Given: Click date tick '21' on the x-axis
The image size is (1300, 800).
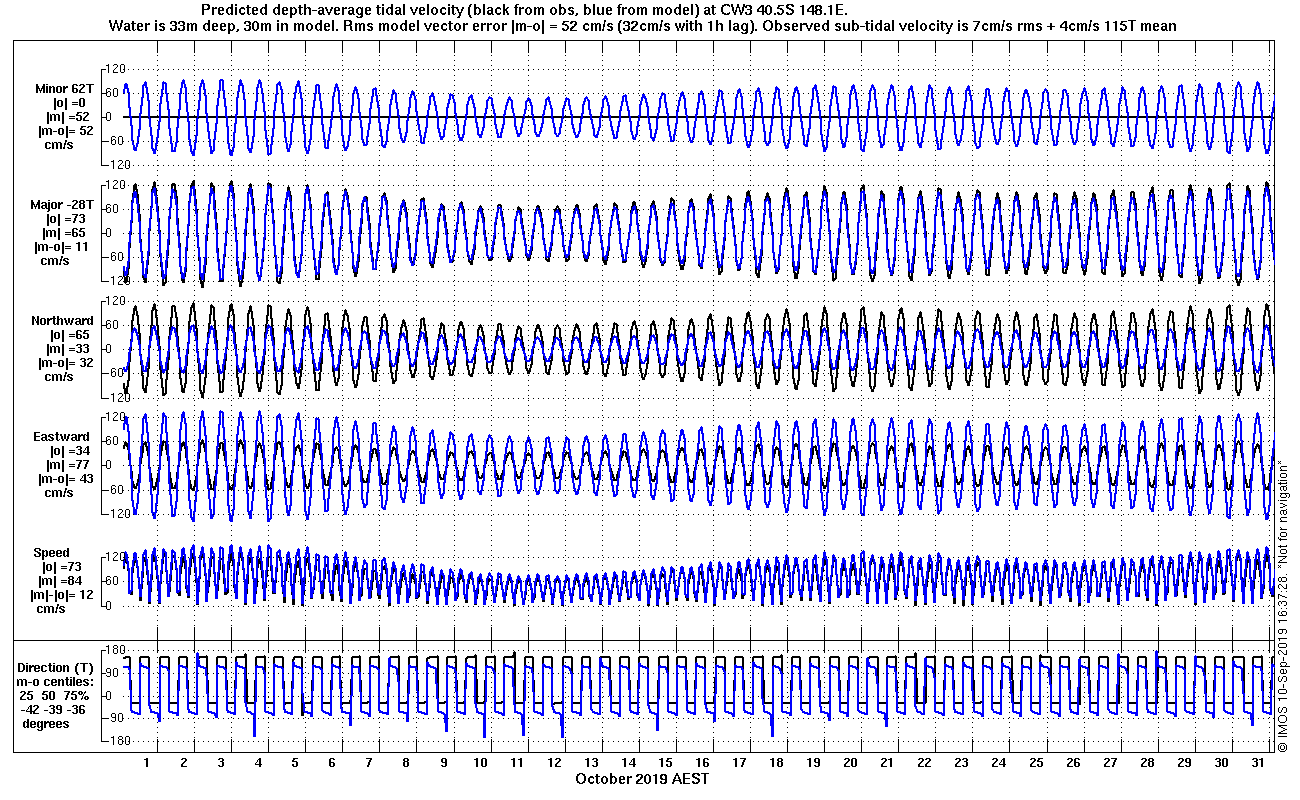Looking at the screenshot, I should point(887,763).
